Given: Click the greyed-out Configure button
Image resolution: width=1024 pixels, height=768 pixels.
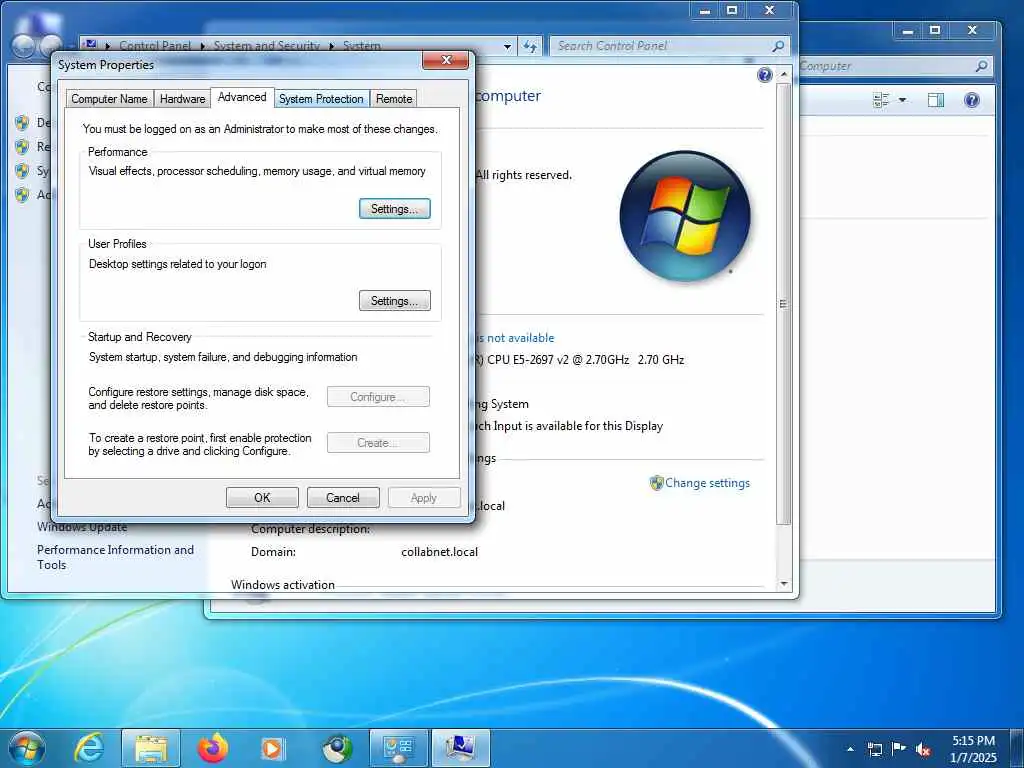Looking at the screenshot, I should (378, 396).
